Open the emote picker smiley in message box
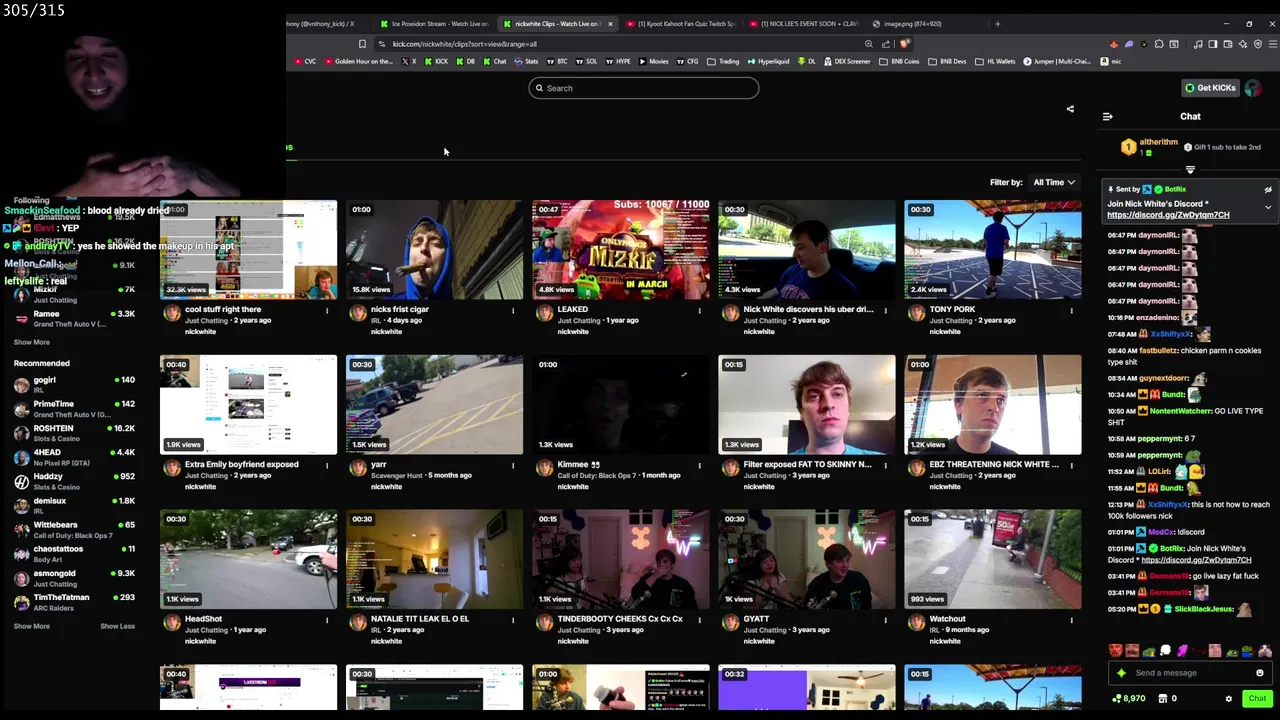Screen dimensions: 1280x720 (1259, 673)
